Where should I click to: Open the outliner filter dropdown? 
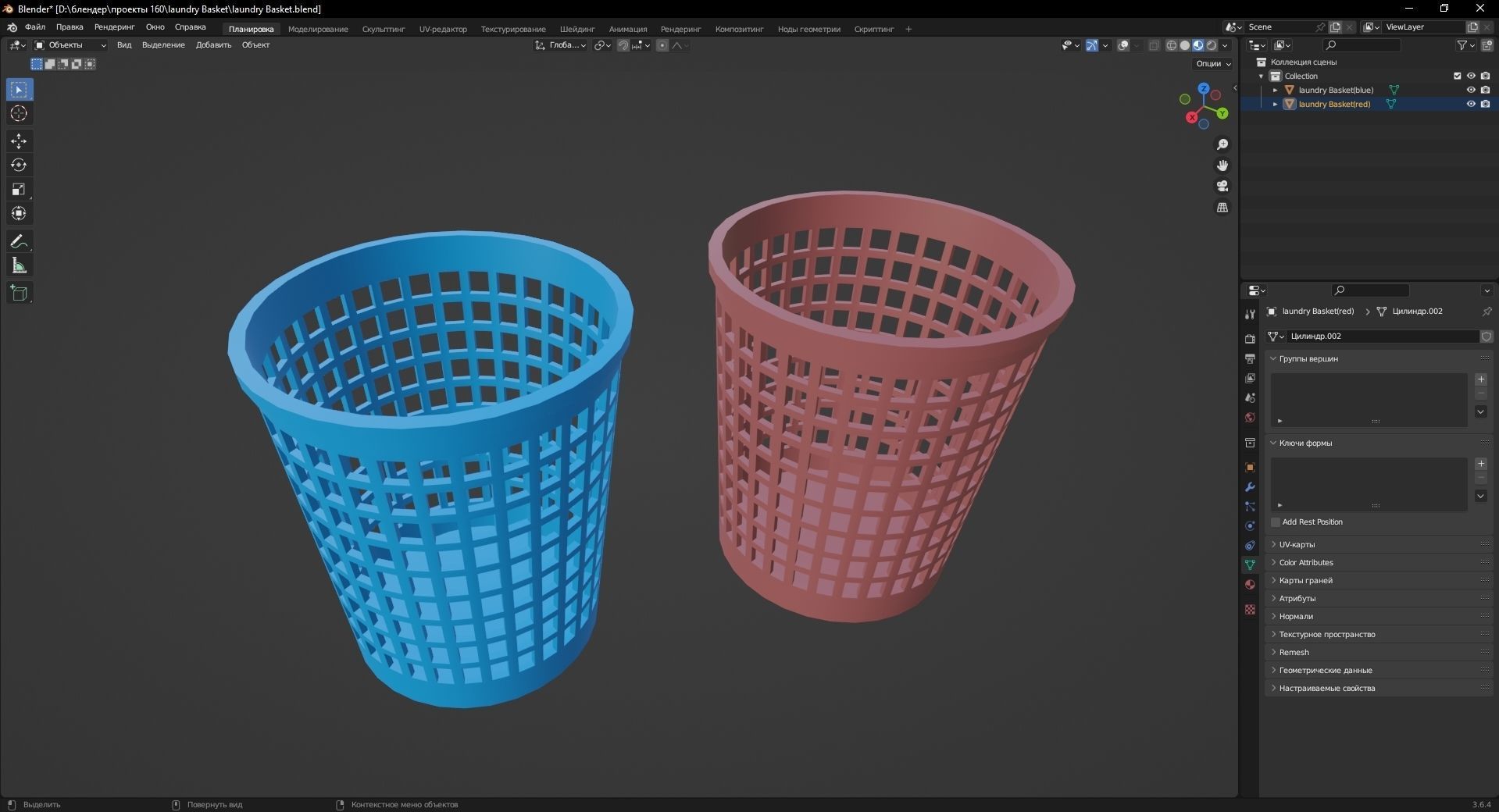pos(1465,45)
